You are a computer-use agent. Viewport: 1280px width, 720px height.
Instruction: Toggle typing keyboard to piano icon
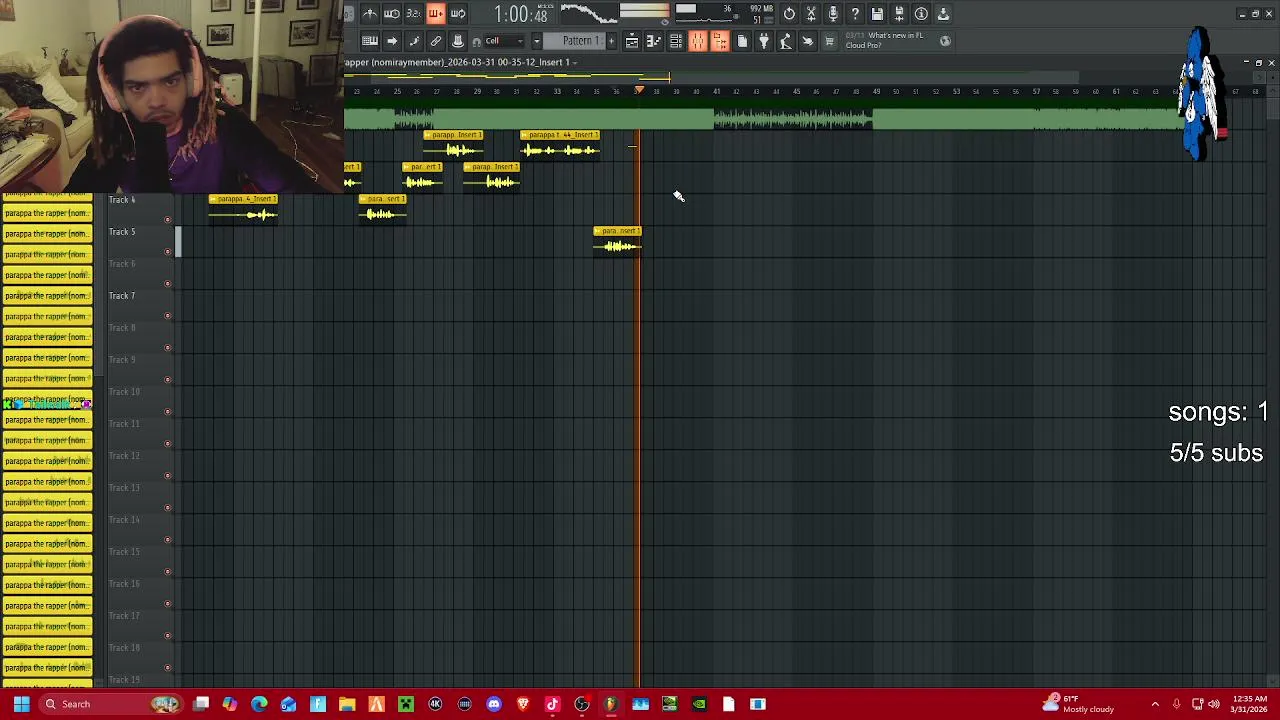click(370, 41)
